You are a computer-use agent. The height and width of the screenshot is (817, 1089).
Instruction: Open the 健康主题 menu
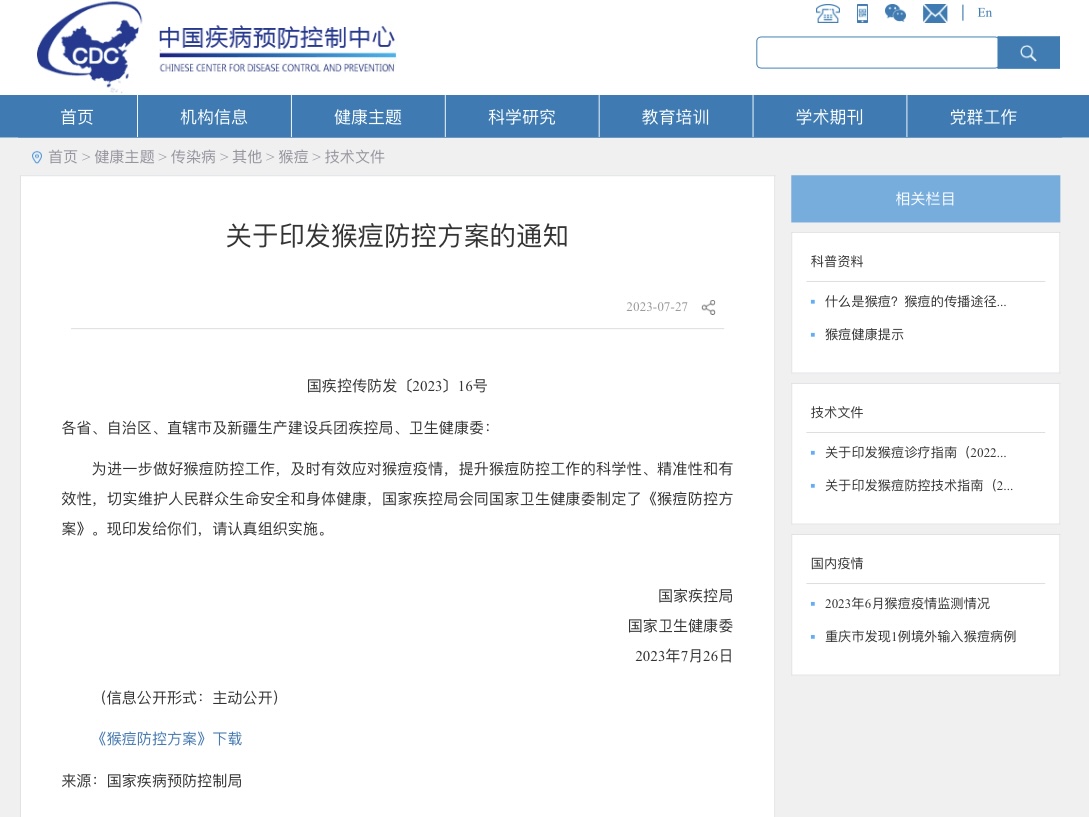[x=368, y=117]
